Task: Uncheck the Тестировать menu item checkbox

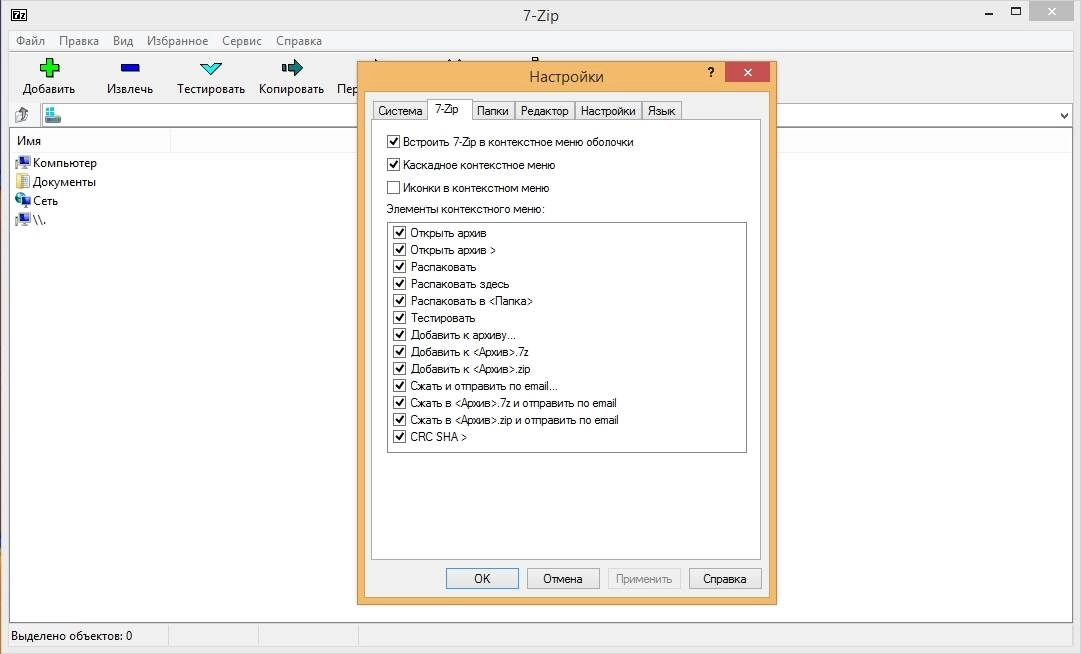Action: 399,318
